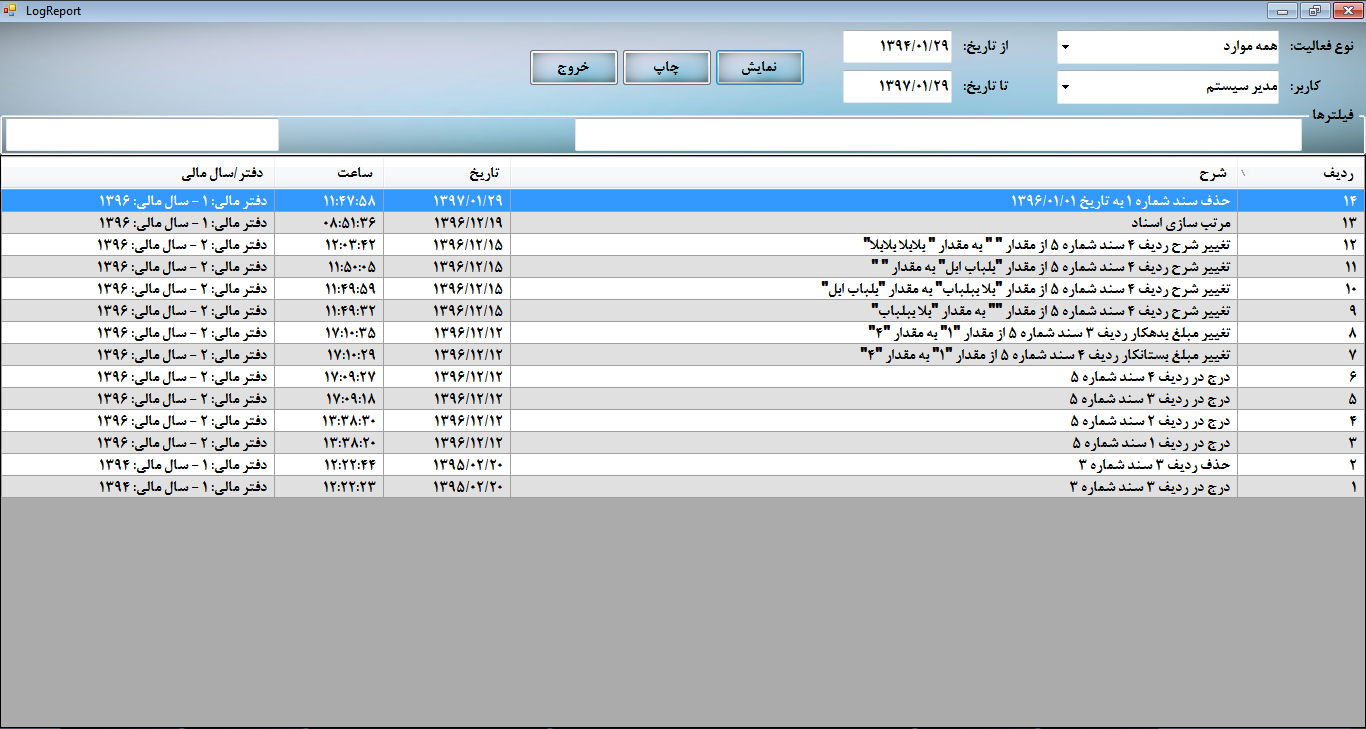Image resolution: width=1366 pixels, height=729 pixels.
Task: Open the نوع فعالیت dropdown
Action: pyautogui.click(x=1065, y=47)
